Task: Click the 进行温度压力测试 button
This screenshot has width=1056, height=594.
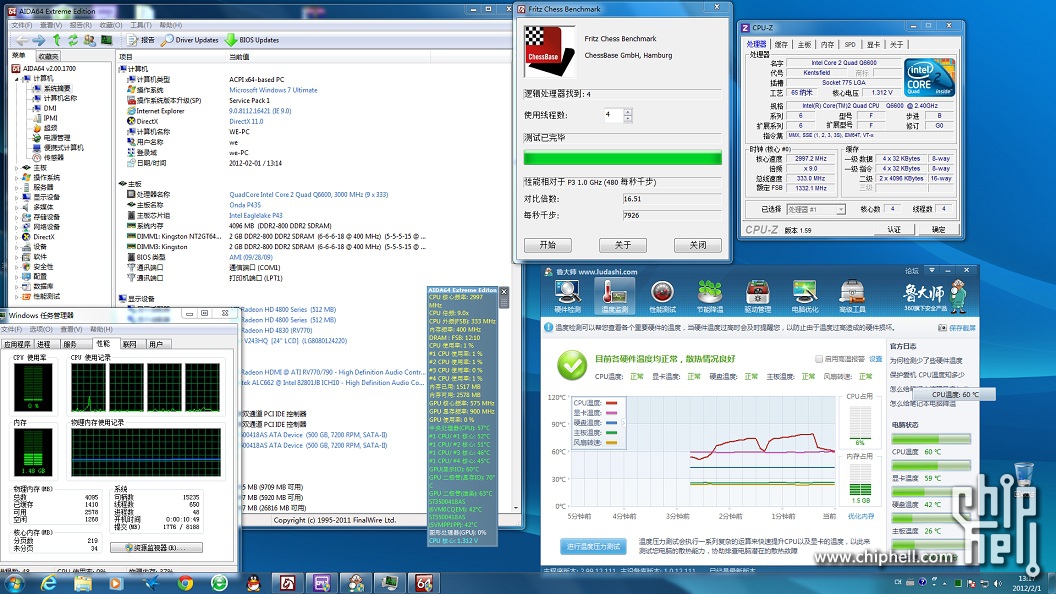Action: pyautogui.click(x=593, y=546)
